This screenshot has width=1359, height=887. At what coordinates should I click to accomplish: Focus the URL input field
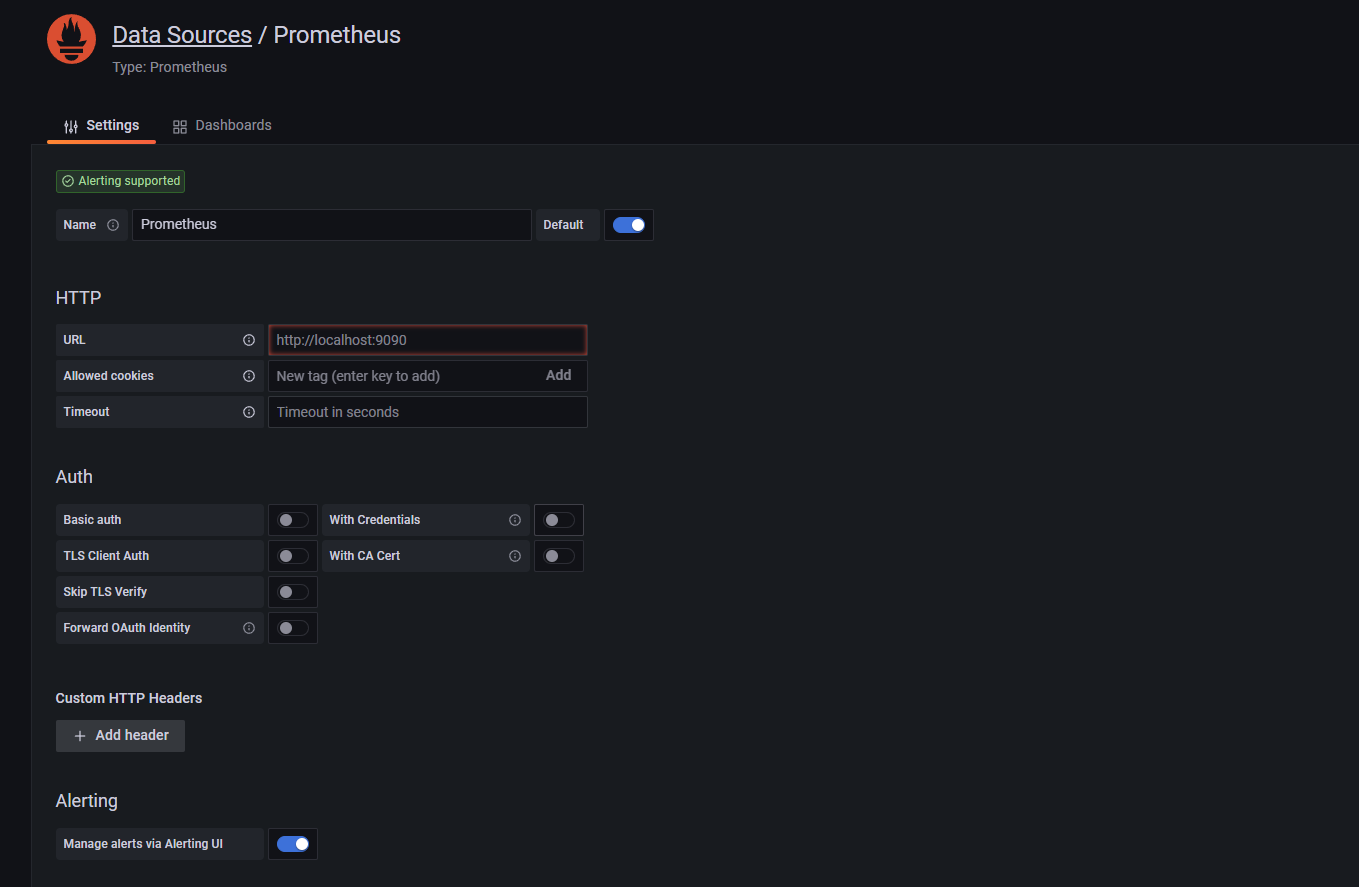pyautogui.click(x=428, y=340)
